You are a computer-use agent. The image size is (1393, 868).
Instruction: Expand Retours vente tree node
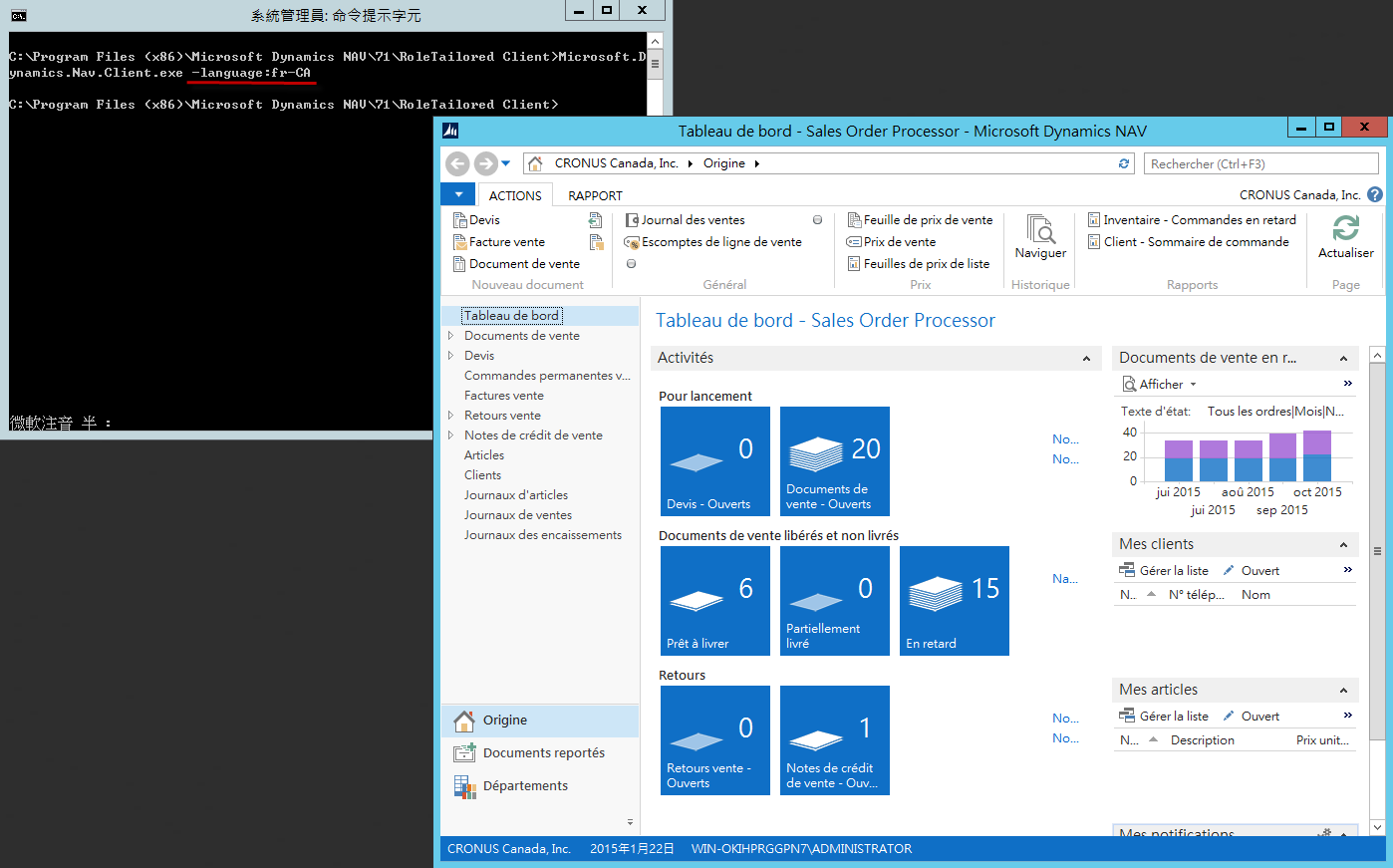(x=450, y=416)
